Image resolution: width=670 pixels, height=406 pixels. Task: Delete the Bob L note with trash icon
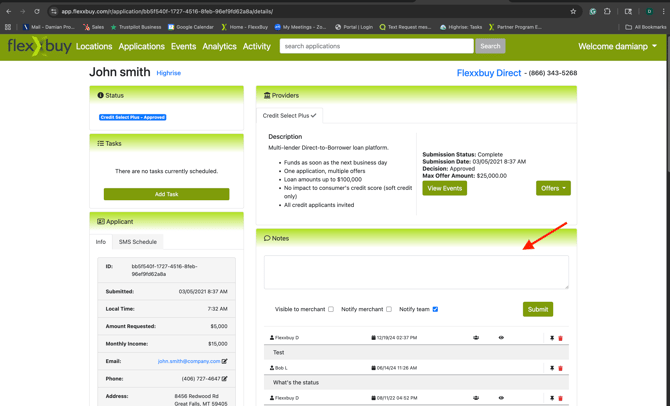[x=561, y=368]
